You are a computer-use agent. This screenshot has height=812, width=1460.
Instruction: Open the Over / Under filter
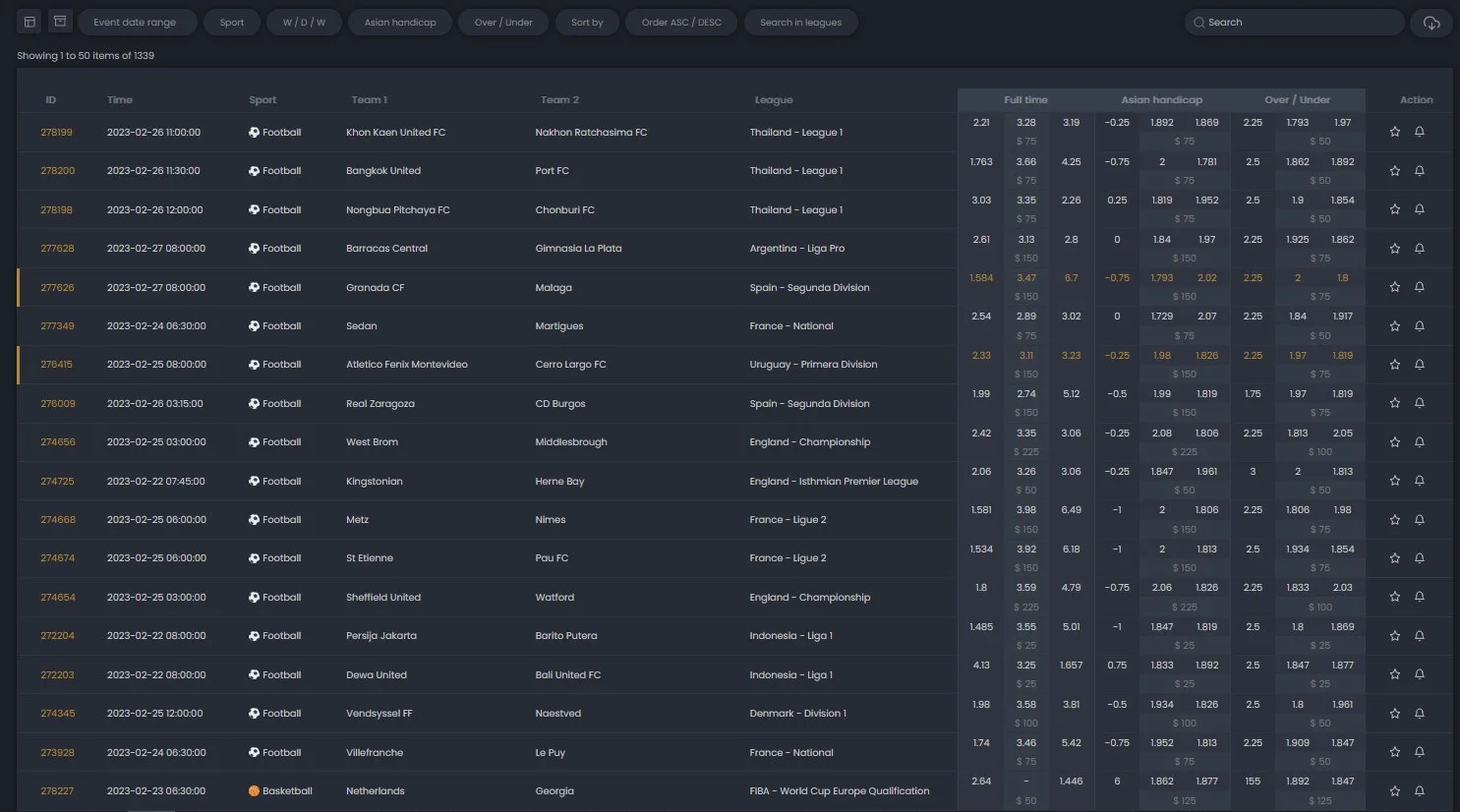click(x=504, y=23)
